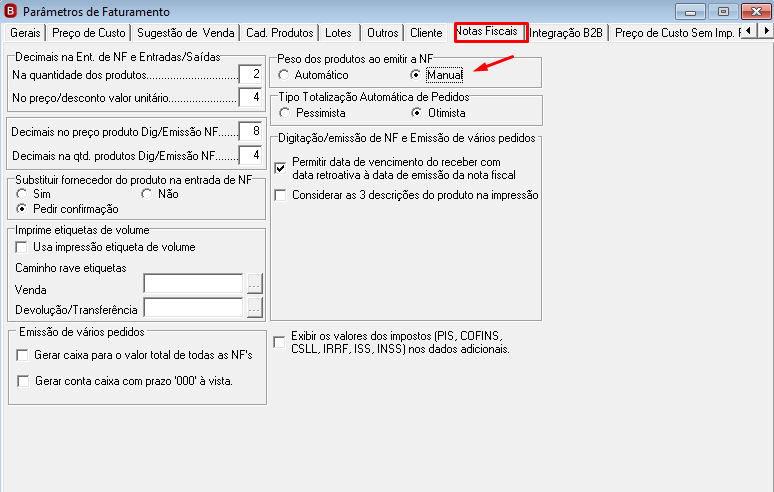Browse for Venda rave file with ellipsis button
Screen dimensions: 774x492
click(x=254, y=284)
